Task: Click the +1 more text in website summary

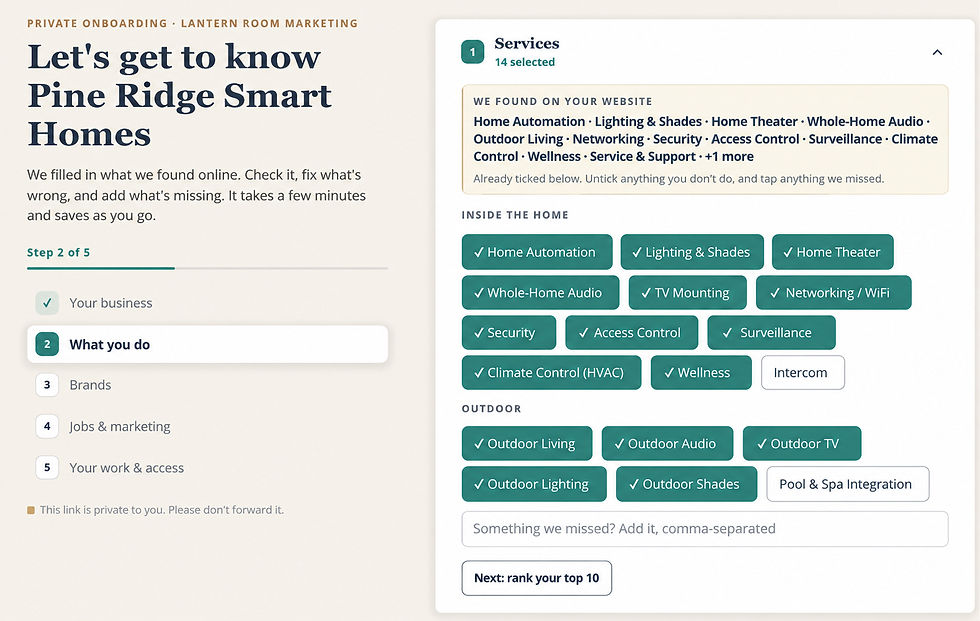Action: tap(729, 156)
